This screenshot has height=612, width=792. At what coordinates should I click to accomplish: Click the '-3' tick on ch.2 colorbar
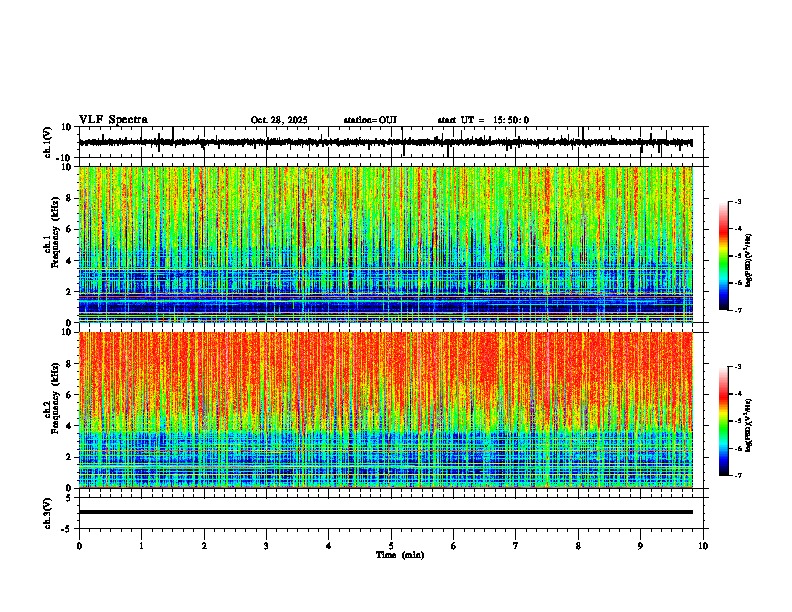click(738, 367)
